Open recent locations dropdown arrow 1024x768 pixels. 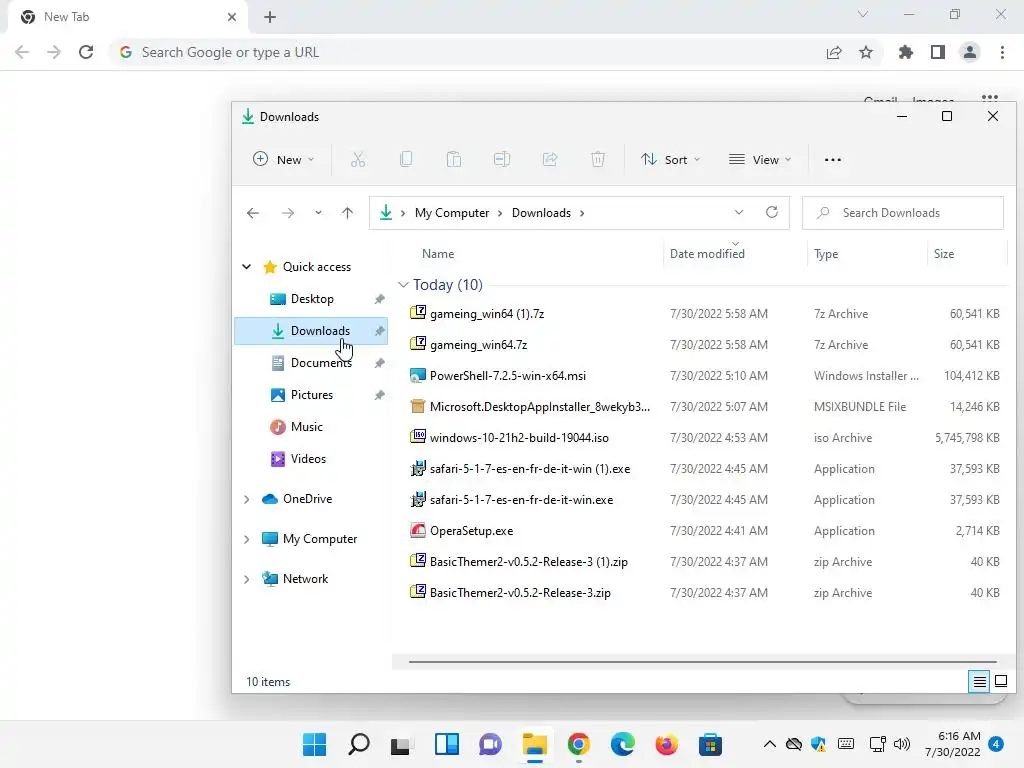[318, 213]
